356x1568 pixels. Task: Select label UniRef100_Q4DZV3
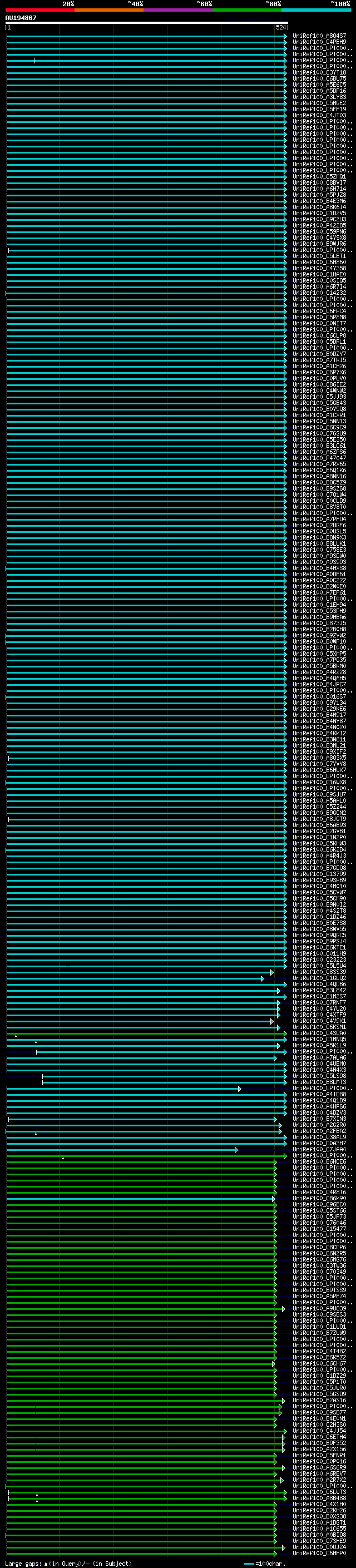tap(319, 1112)
